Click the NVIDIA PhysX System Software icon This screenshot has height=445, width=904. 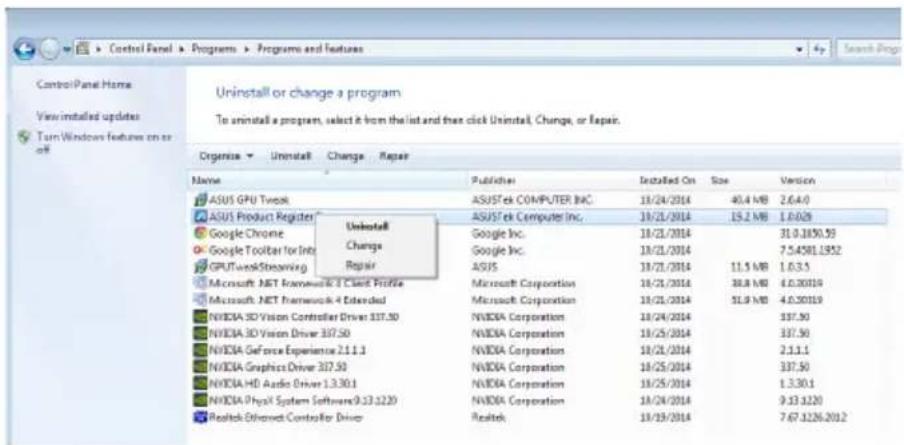(200, 400)
